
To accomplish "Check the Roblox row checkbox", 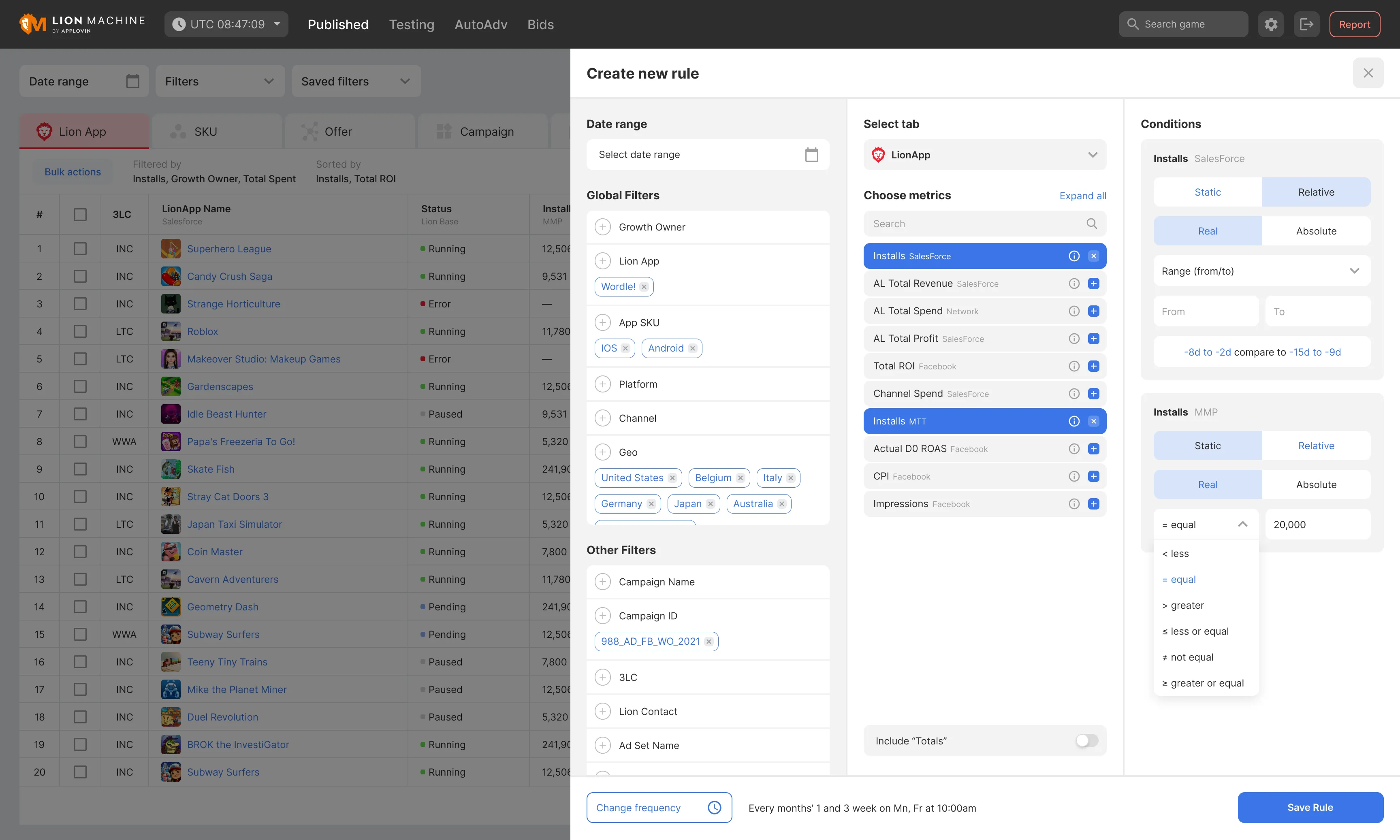I will (x=80, y=332).
